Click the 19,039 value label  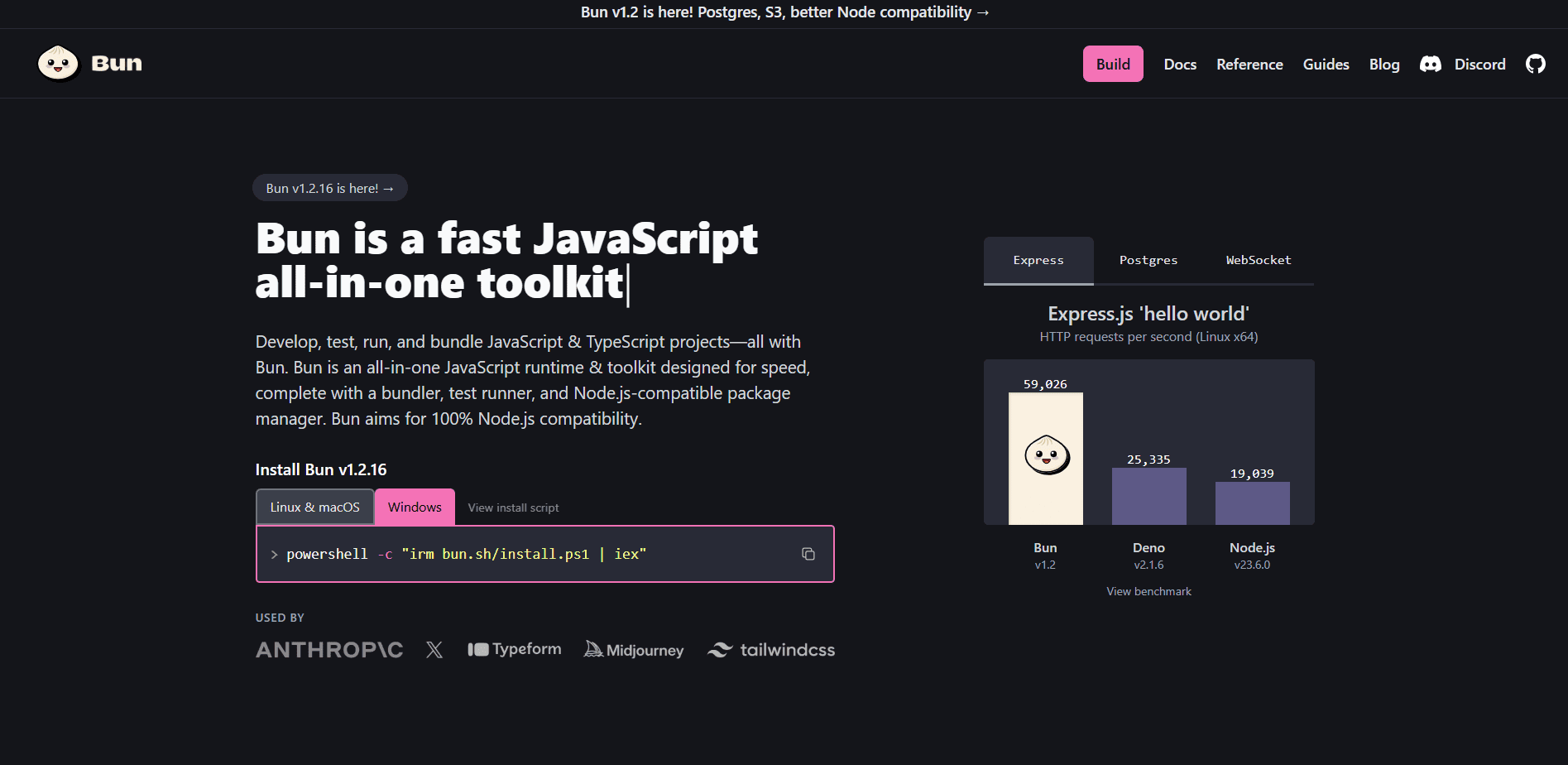click(x=1252, y=474)
